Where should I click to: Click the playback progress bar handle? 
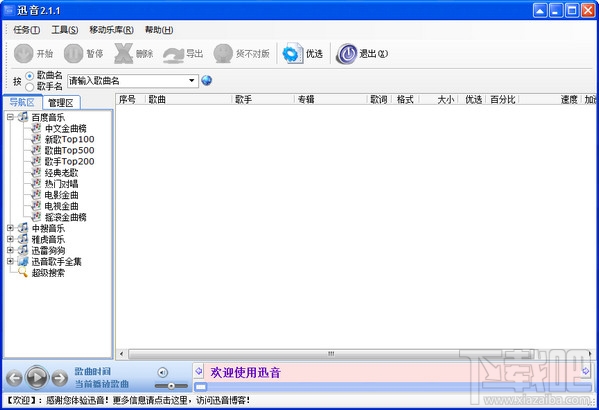[201, 387]
